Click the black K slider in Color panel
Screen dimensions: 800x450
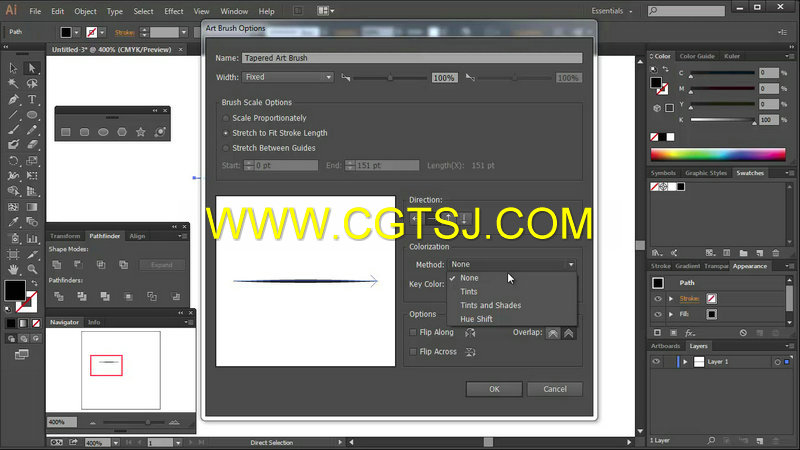[x=722, y=120]
